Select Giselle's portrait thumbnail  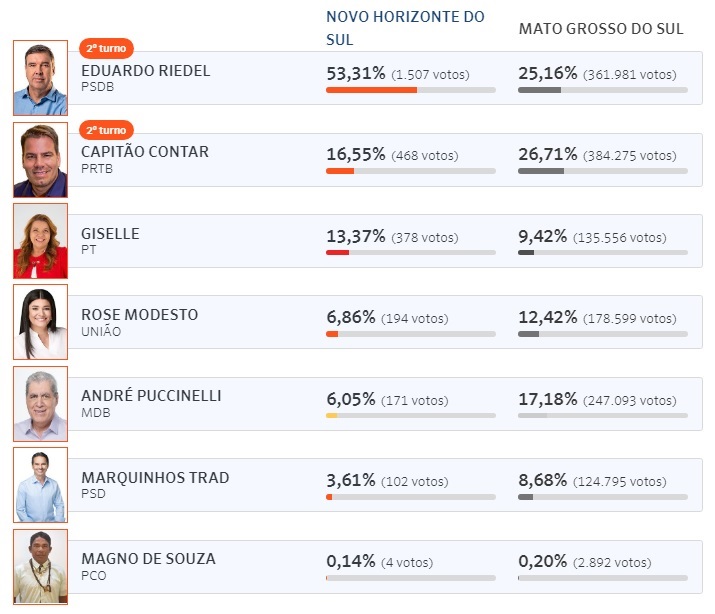pyautogui.click(x=40, y=241)
